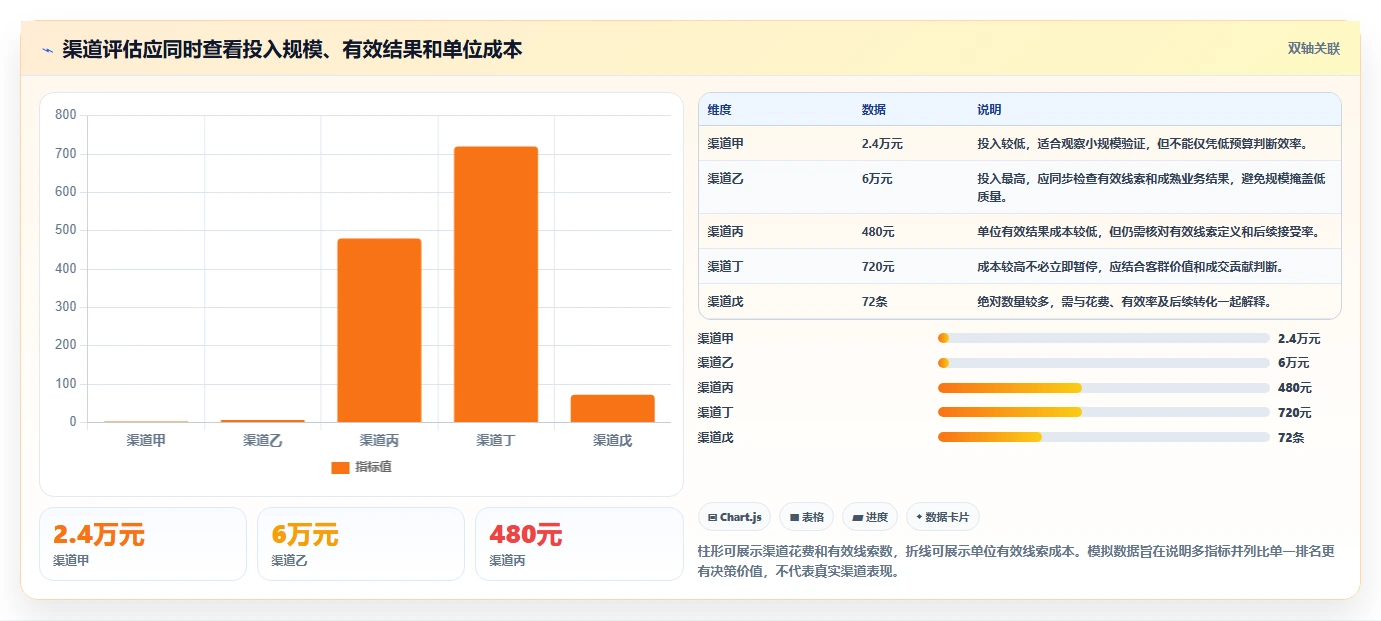
Task: Click the 渠道戊 bar in the chart
Action: (613, 408)
